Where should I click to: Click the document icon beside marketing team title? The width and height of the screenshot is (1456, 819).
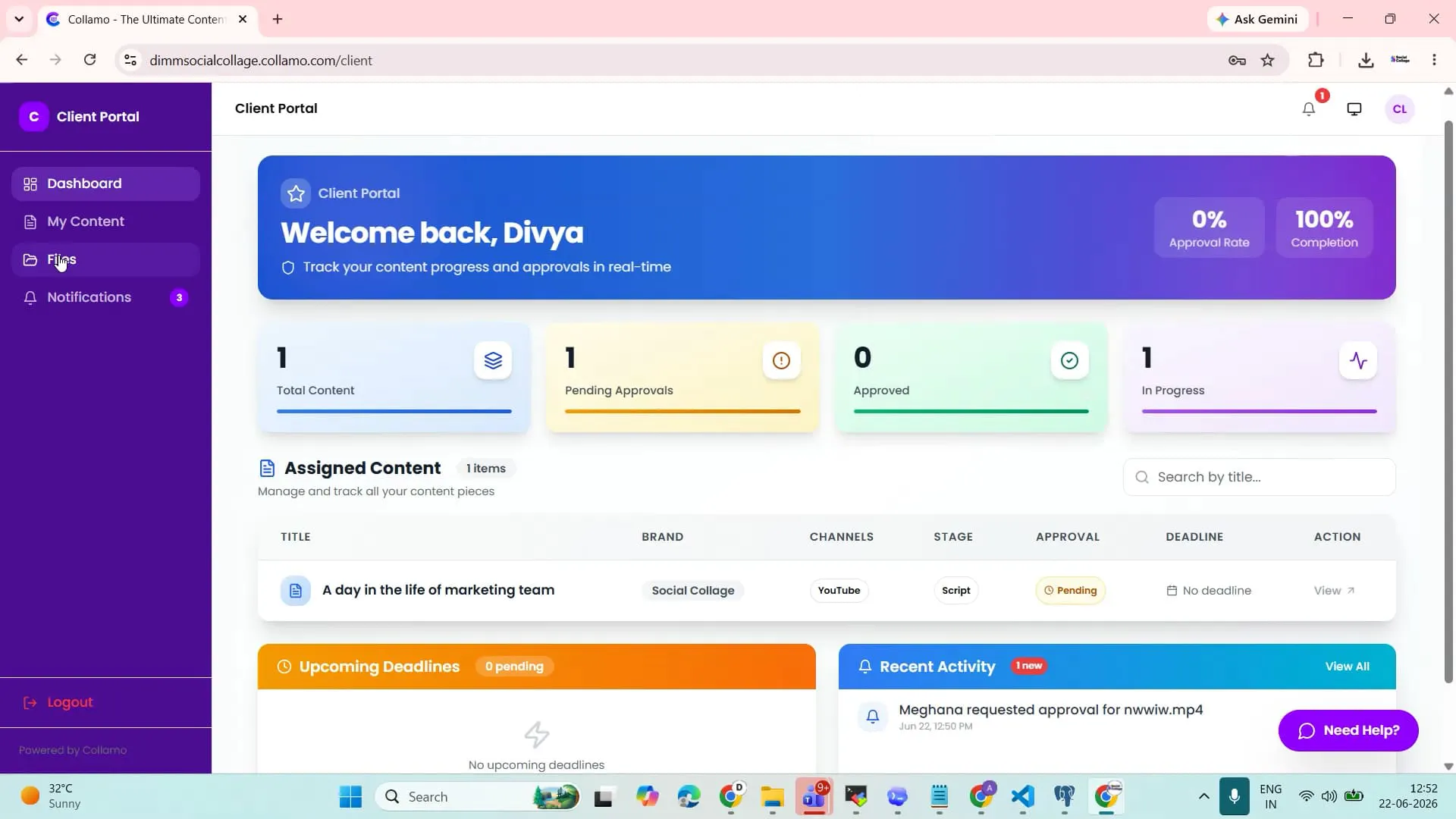(296, 591)
